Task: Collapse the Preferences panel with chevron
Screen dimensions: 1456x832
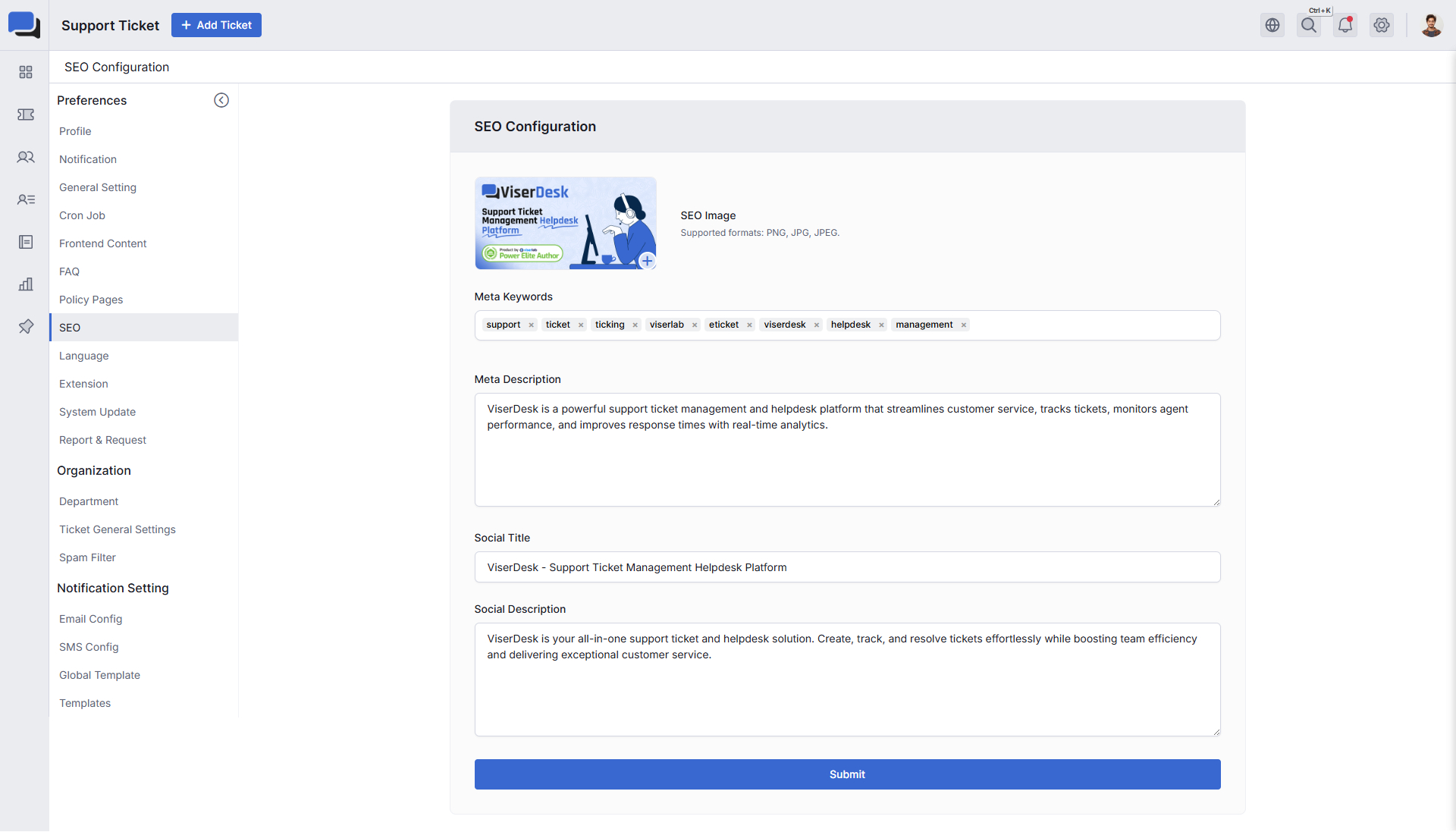Action: coord(221,100)
